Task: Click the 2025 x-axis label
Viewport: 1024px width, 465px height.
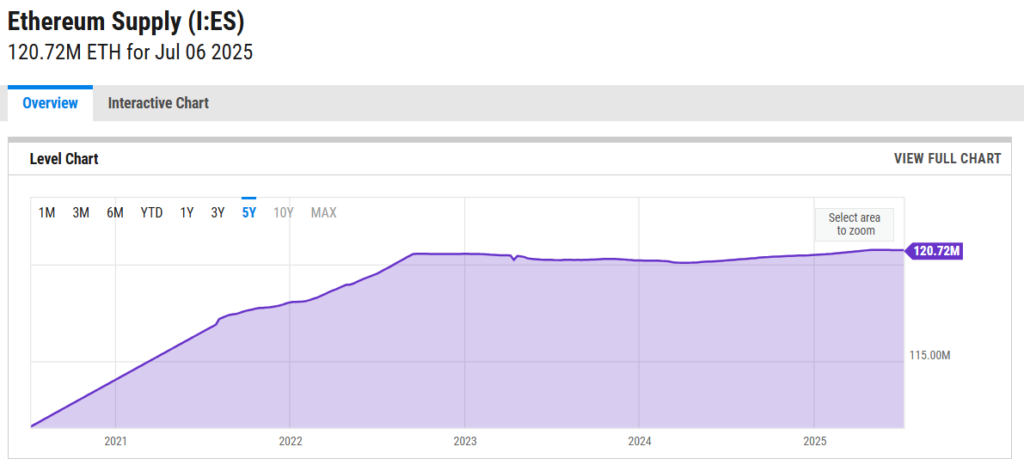Action: coord(815,441)
